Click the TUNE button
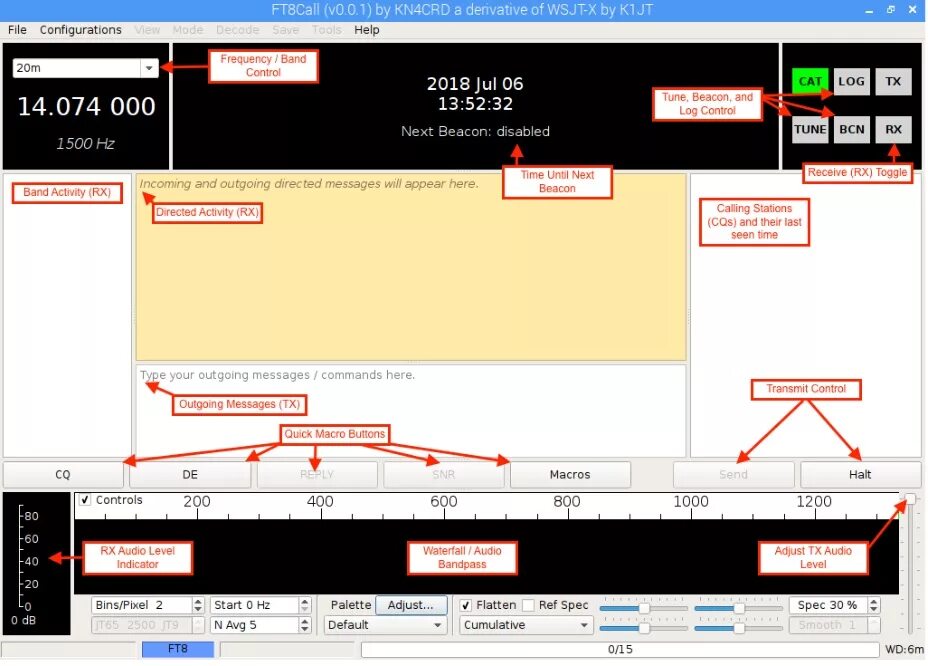This screenshot has width=928, height=666. [x=810, y=130]
